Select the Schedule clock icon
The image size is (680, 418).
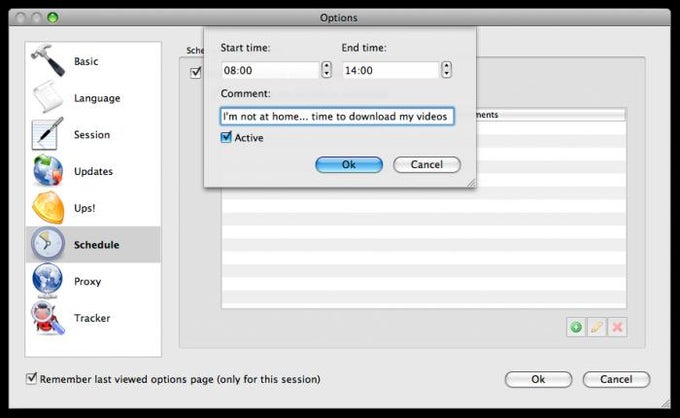(x=48, y=244)
